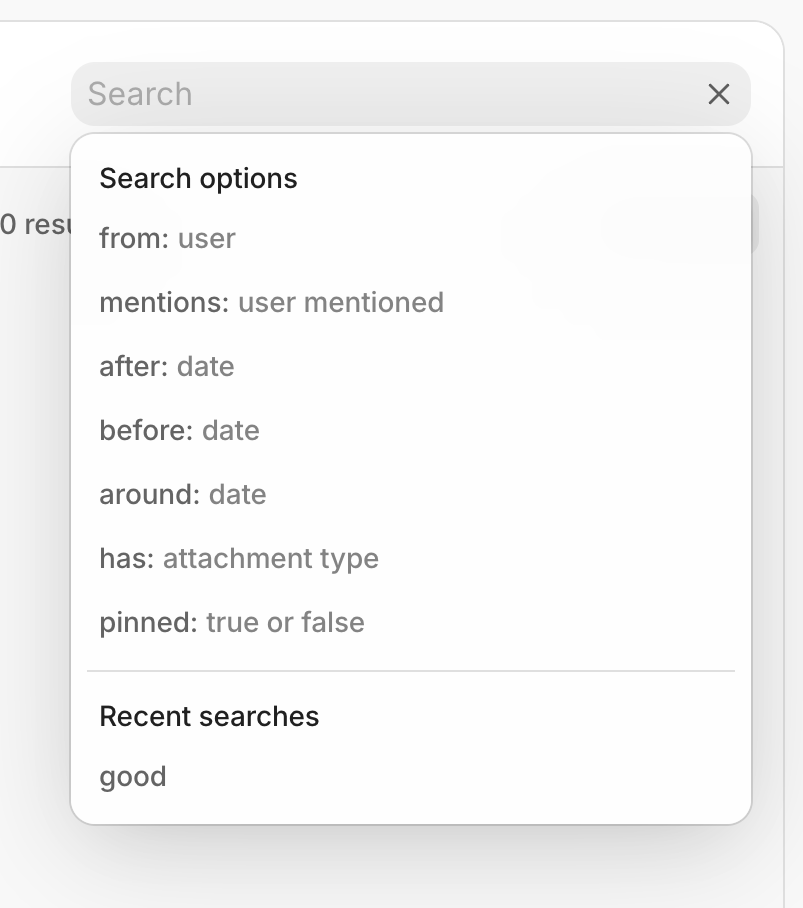Rerun the recent search "good"
Viewport: 803px width, 908px height.
[133, 777]
